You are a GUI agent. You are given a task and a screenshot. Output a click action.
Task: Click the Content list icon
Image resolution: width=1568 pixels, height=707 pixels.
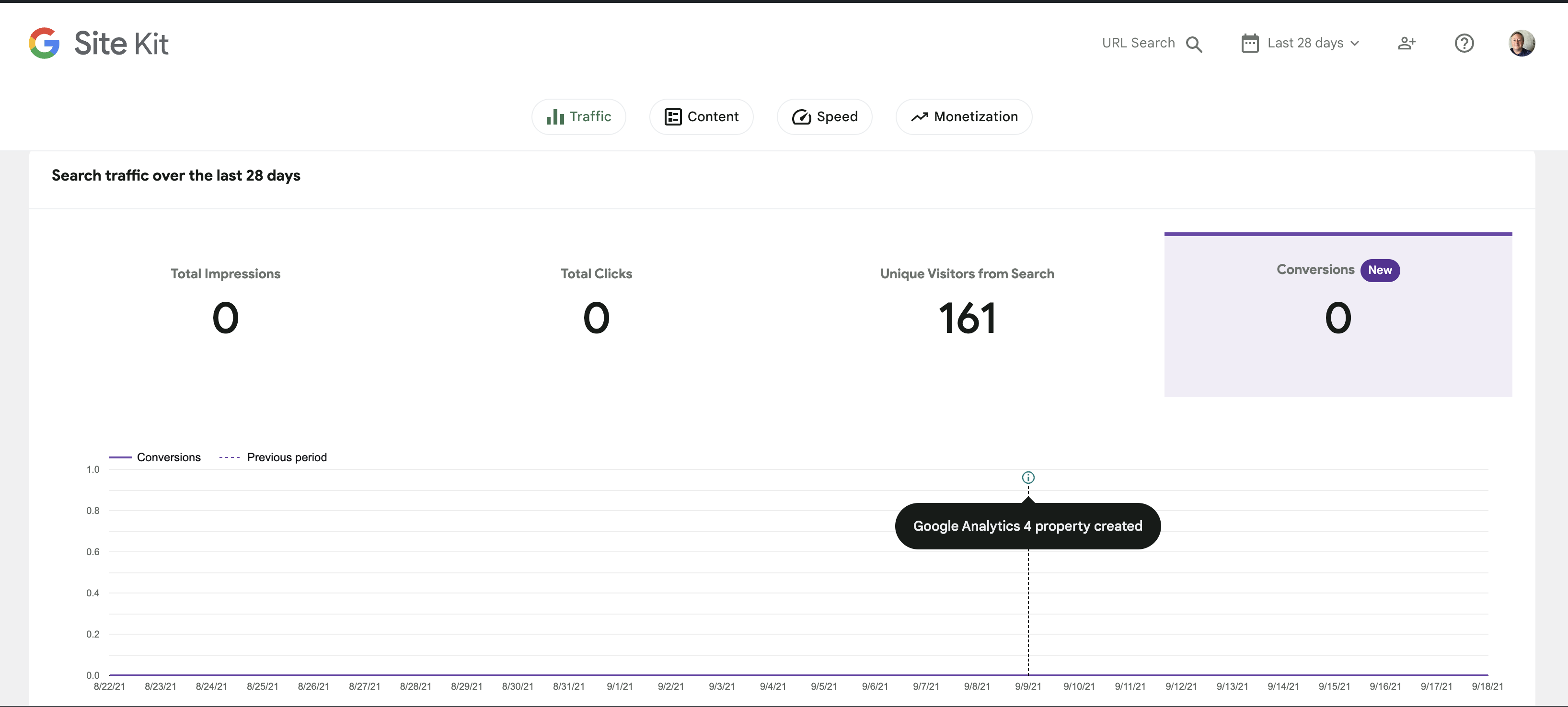click(x=674, y=116)
